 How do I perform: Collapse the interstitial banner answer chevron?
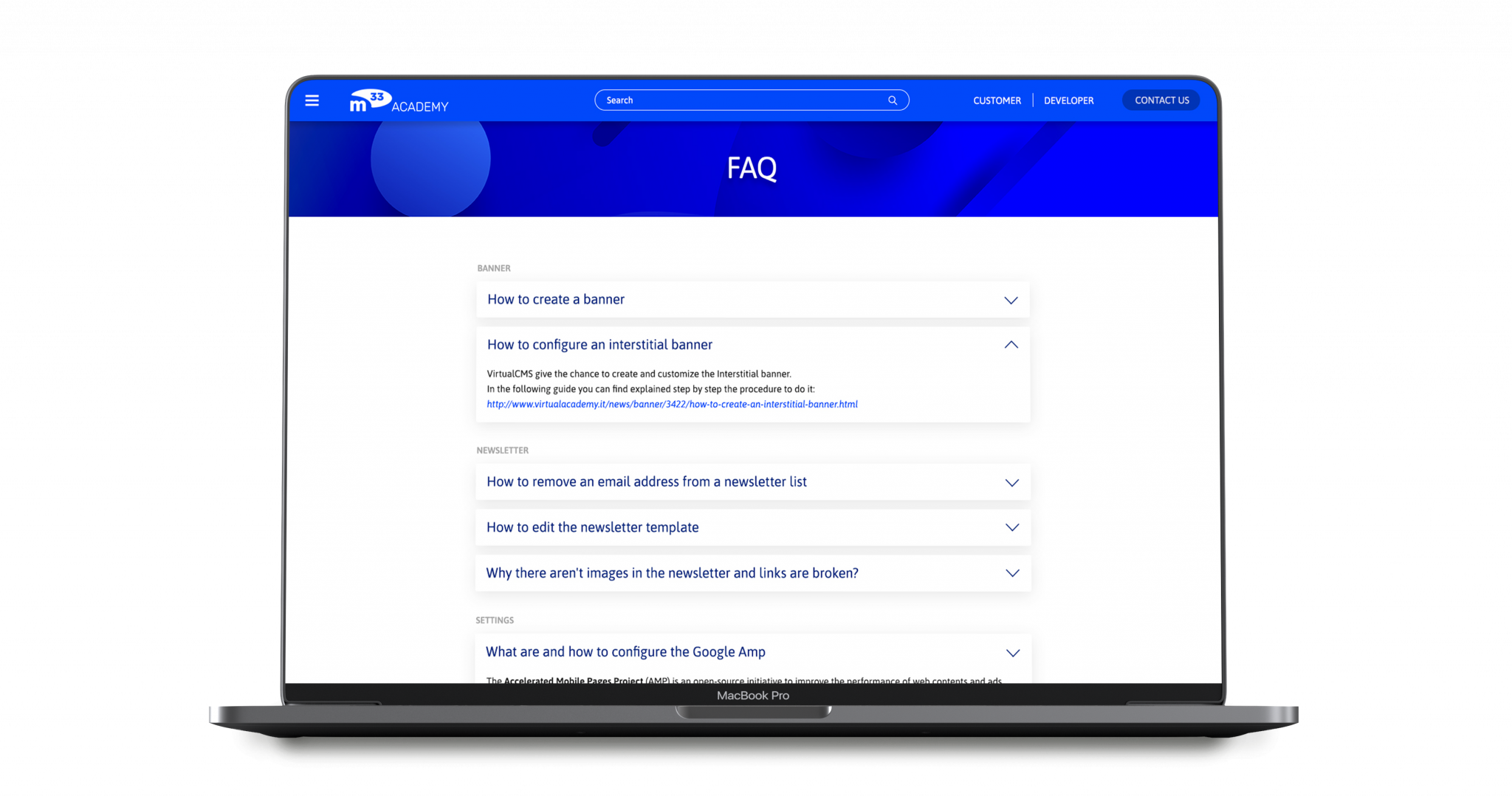click(1011, 345)
